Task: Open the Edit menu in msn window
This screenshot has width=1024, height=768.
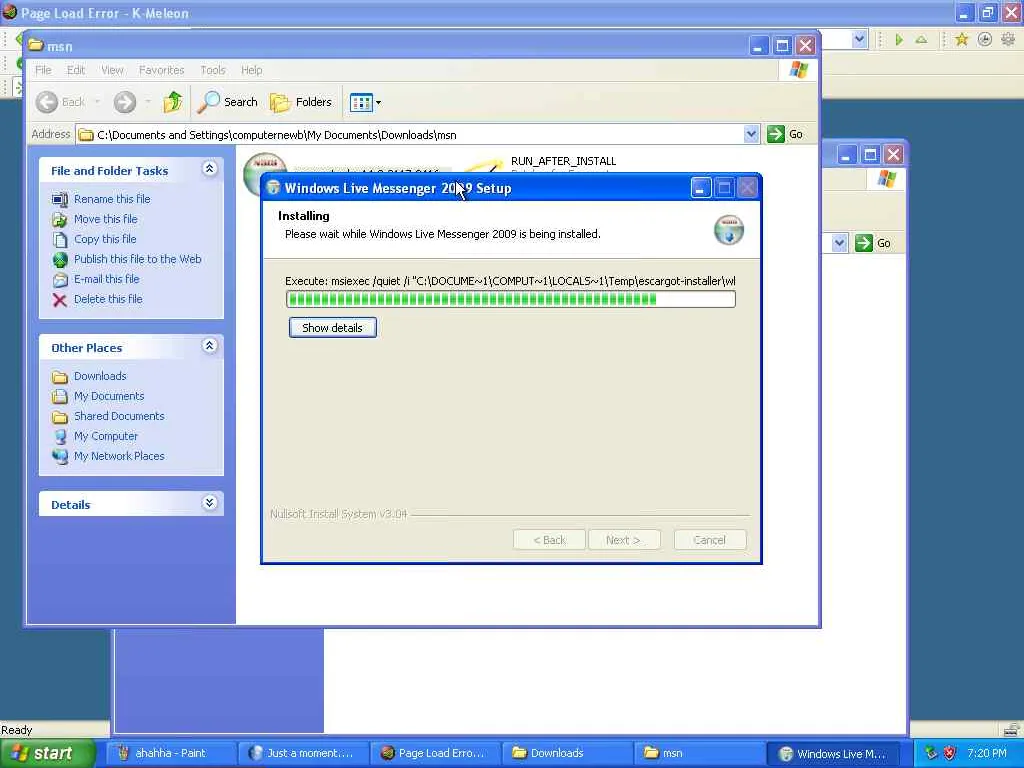Action: (76, 70)
